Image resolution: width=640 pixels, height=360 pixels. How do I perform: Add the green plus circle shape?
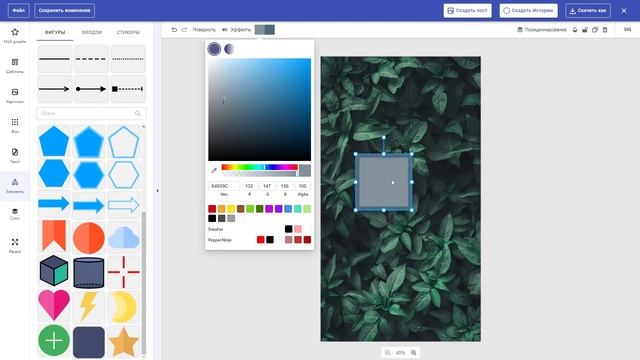[54, 340]
